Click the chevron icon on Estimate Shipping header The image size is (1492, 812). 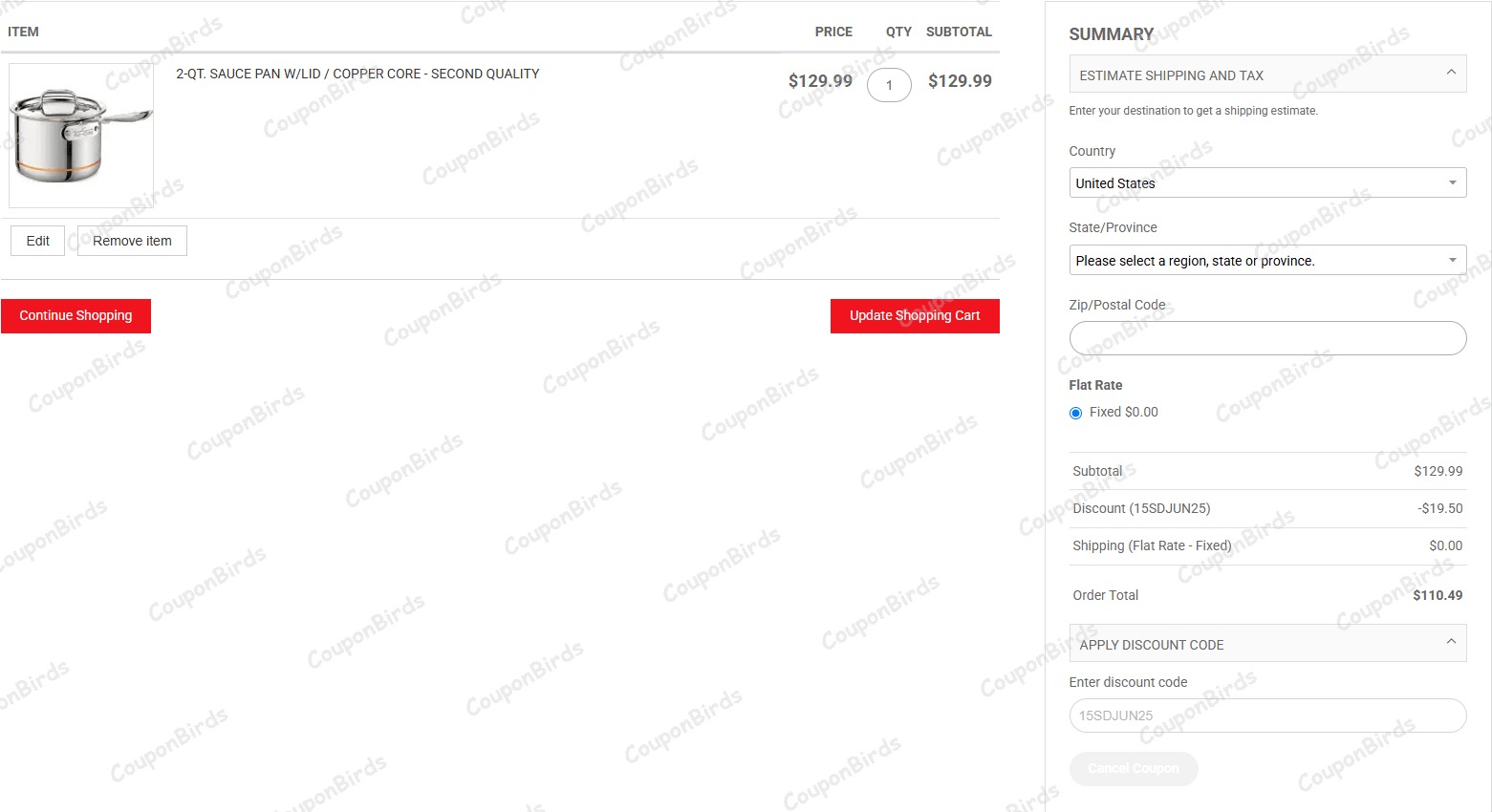[x=1451, y=73]
